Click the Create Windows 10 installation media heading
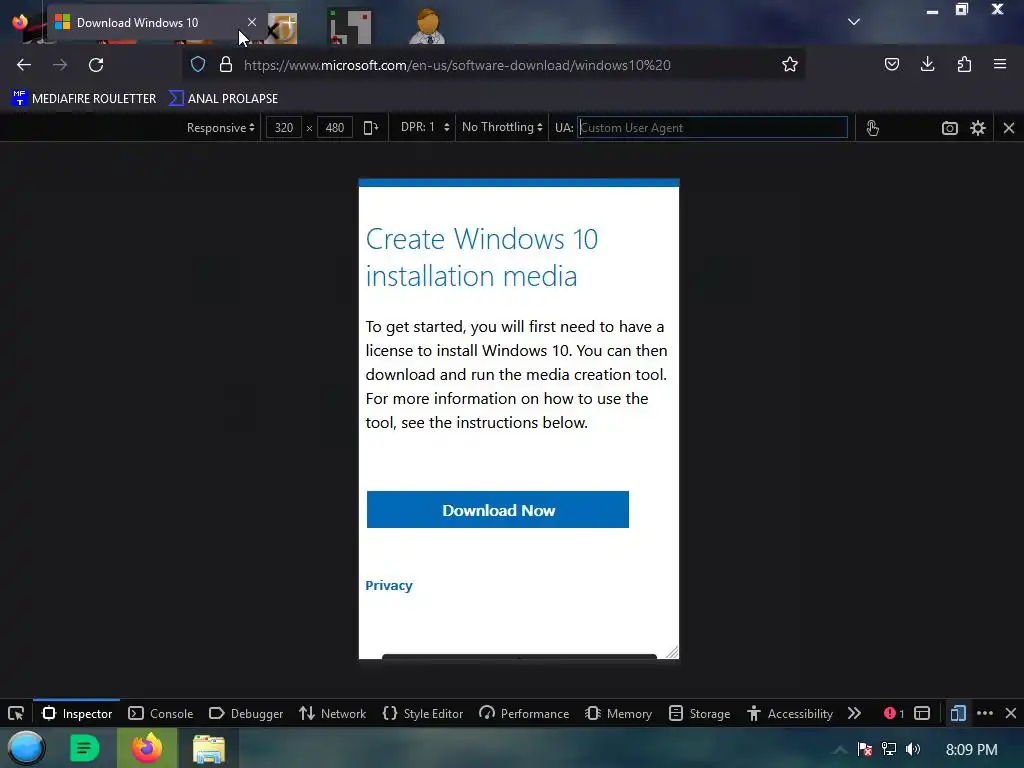 481,257
